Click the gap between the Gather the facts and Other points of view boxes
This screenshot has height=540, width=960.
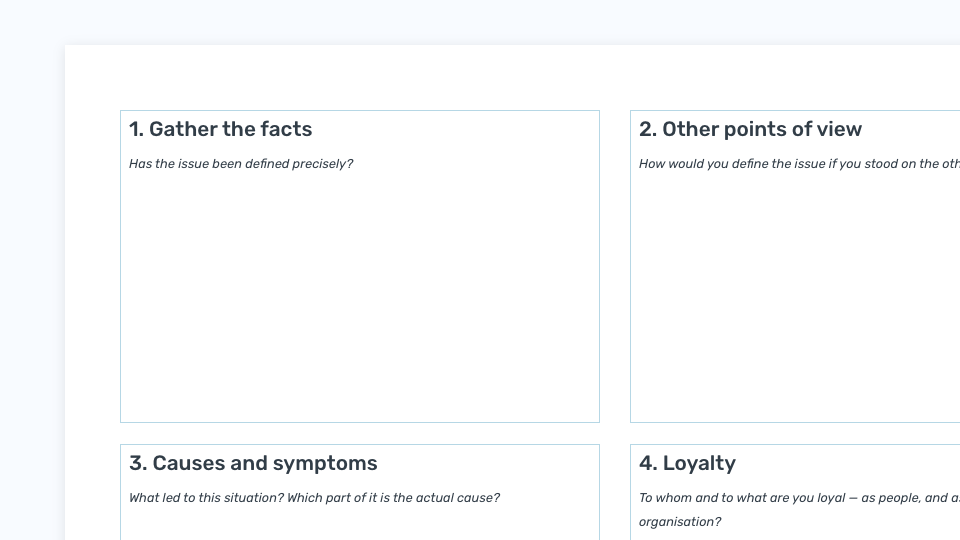(615, 266)
